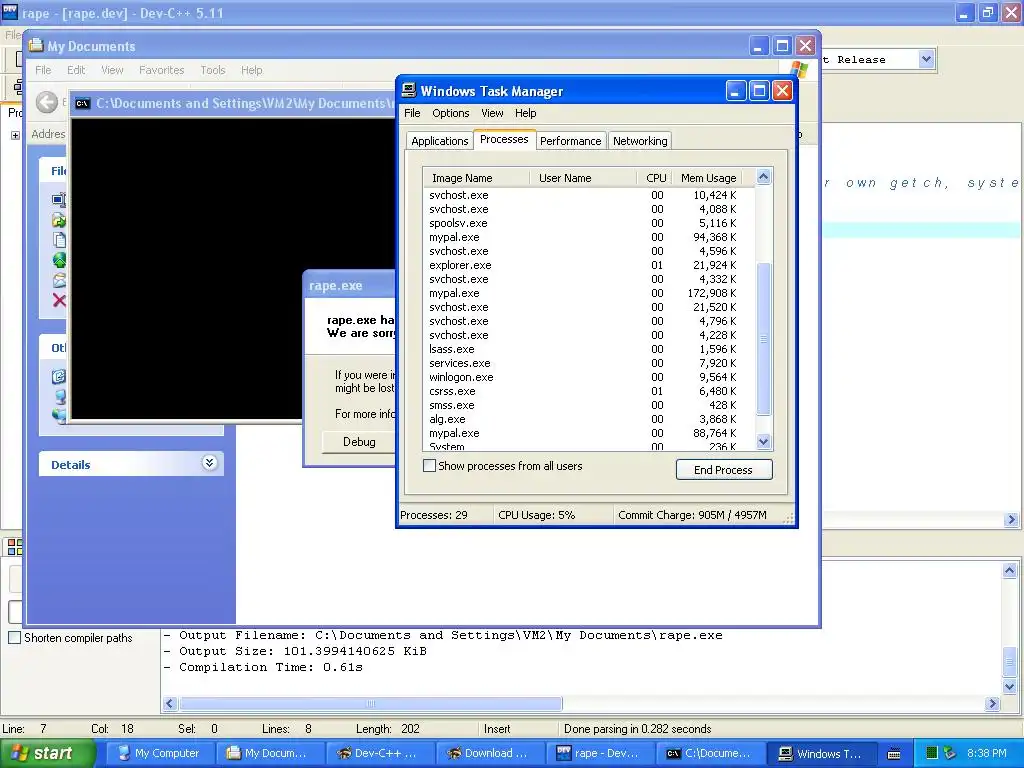Switch to the Applications tab in Task Manager
Screen dimensions: 1024x768
[x=440, y=141]
